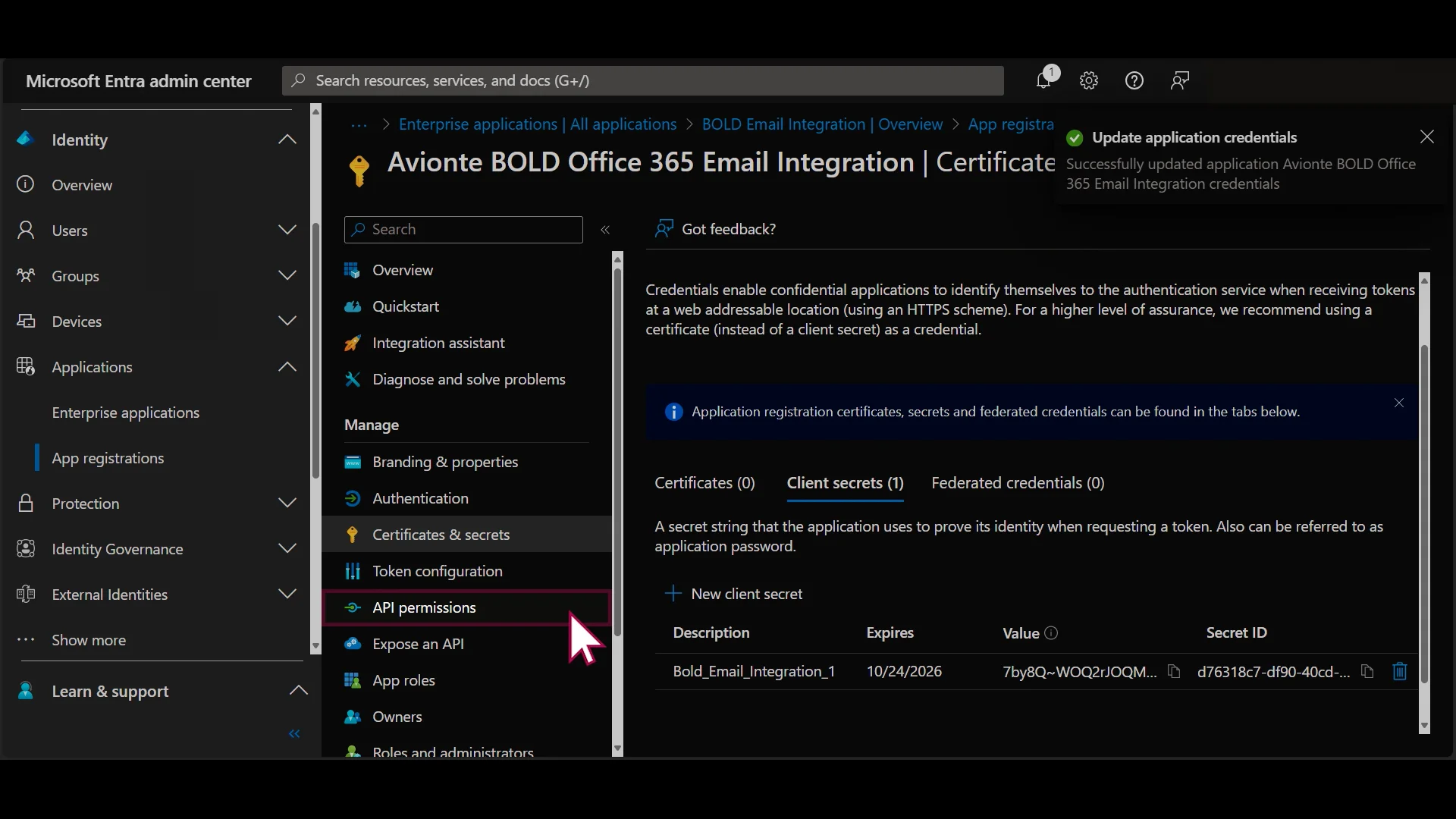Collapse the left navigation sidebar
The width and height of the screenshot is (1456, 819).
pyautogui.click(x=295, y=734)
